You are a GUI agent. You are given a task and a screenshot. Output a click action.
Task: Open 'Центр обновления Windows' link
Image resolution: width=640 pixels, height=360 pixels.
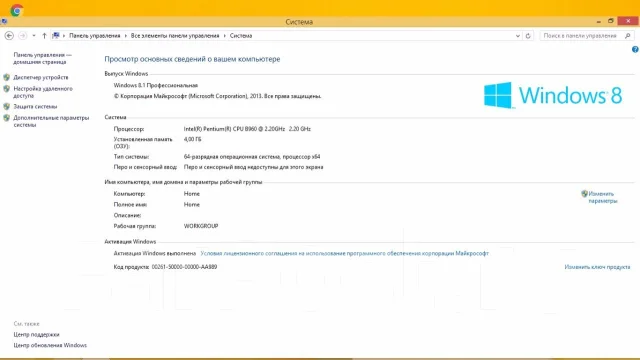50,345
